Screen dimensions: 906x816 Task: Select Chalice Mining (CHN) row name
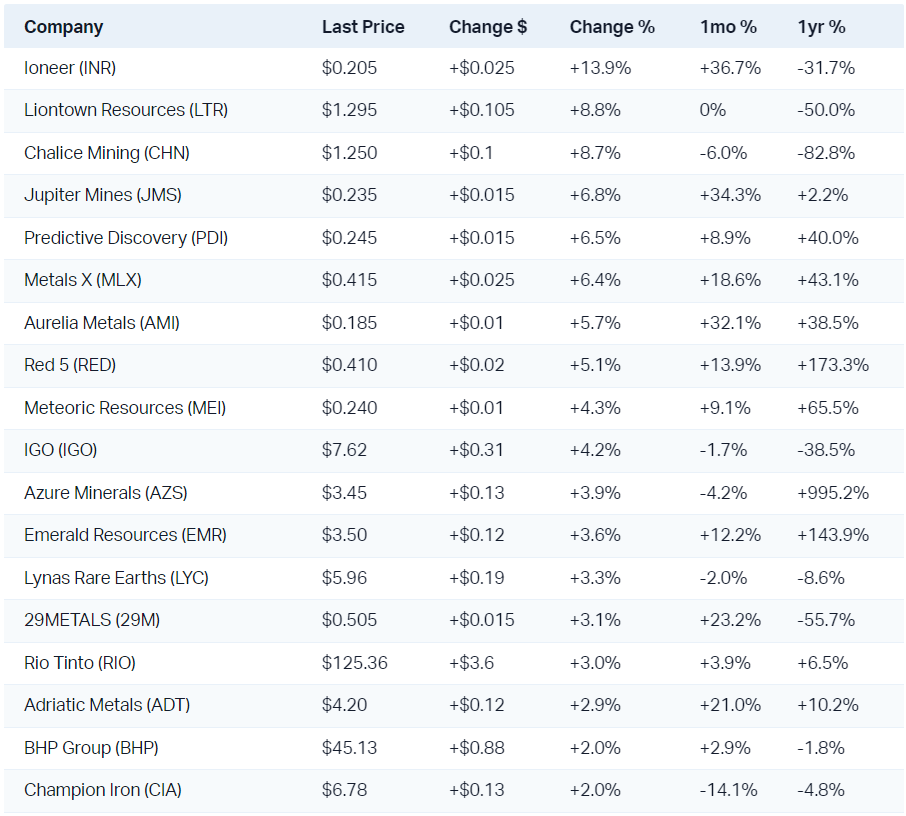point(107,153)
